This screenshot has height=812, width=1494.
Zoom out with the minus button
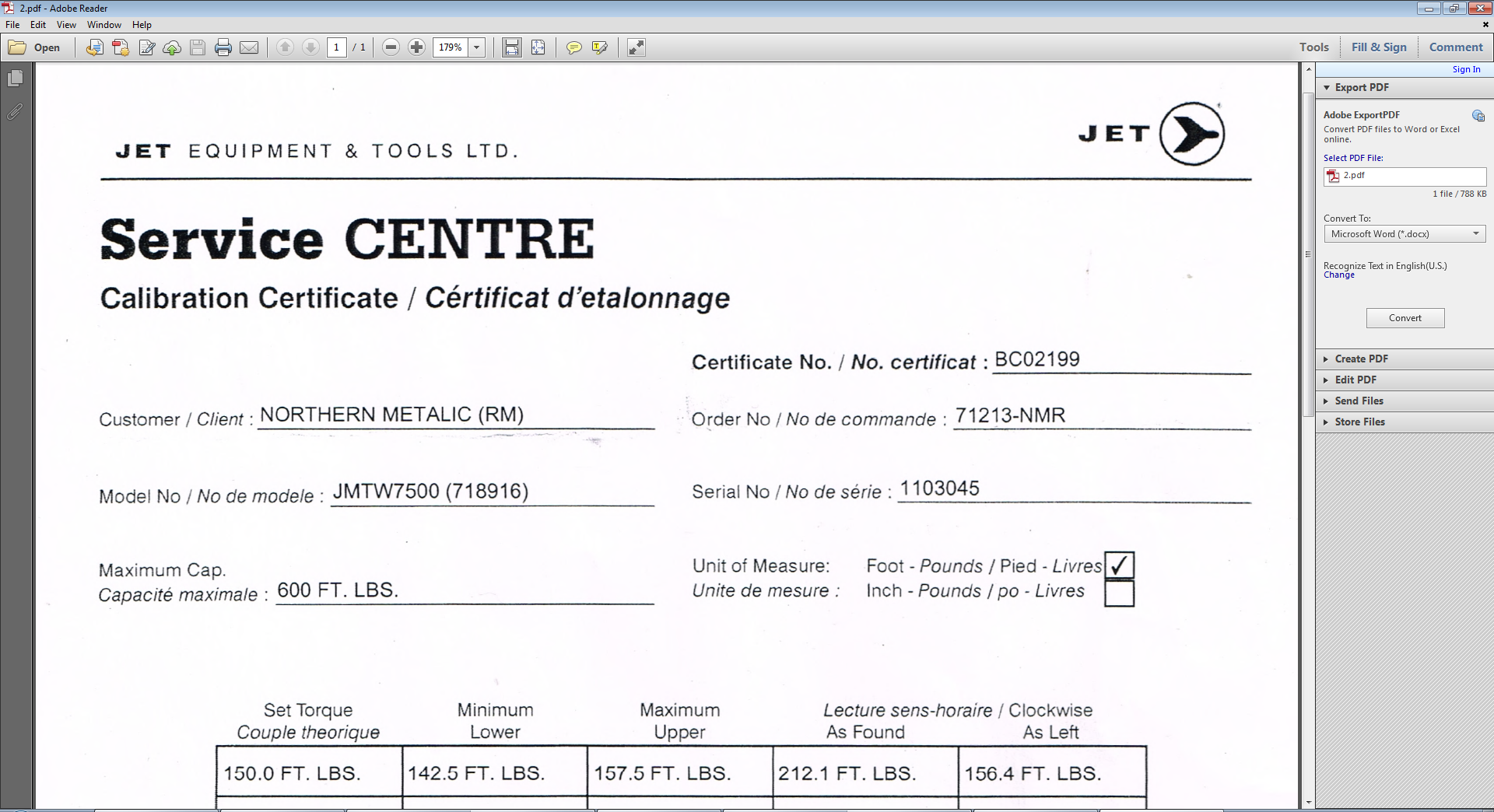[x=391, y=47]
